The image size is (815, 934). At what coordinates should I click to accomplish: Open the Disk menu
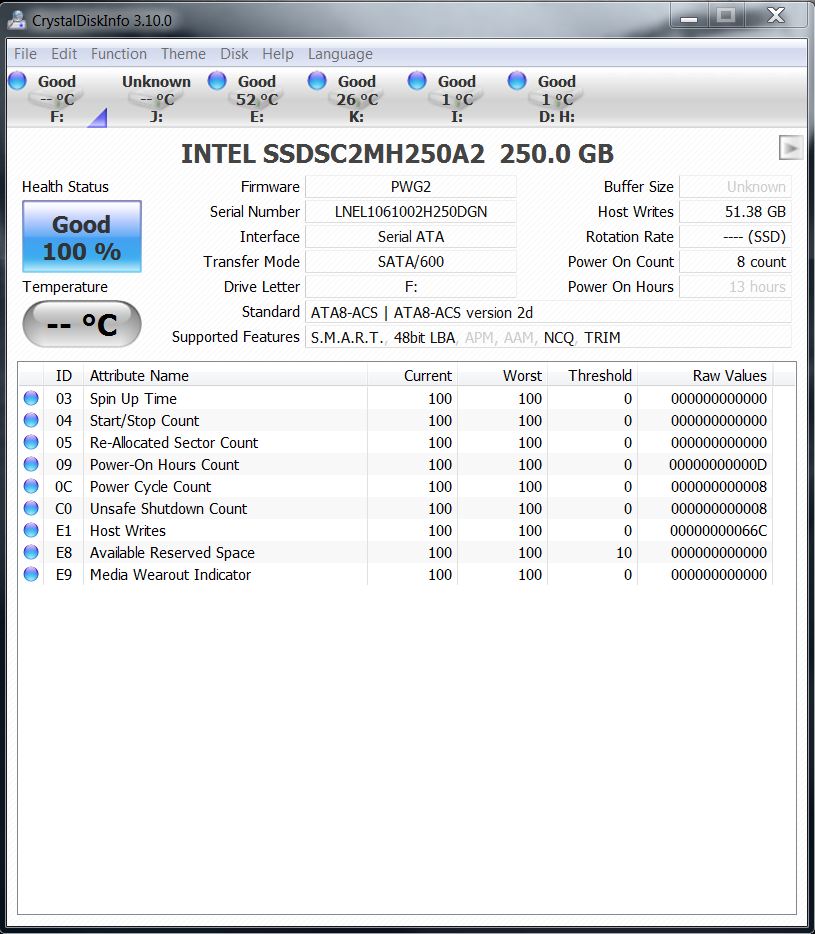pyautogui.click(x=234, y=54)
